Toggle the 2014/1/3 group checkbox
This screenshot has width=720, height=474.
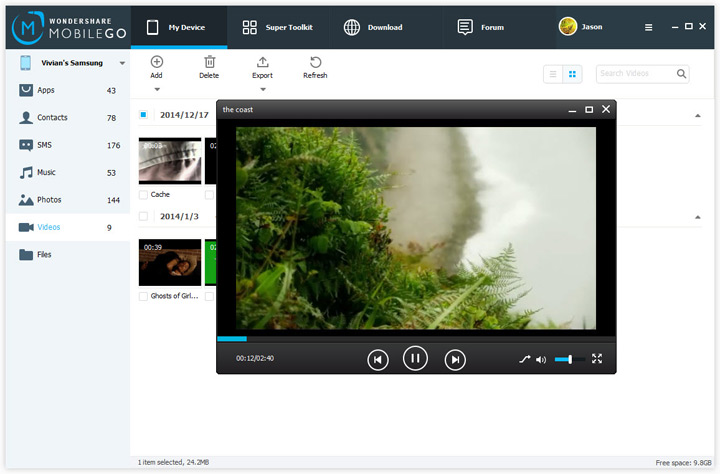143,216
